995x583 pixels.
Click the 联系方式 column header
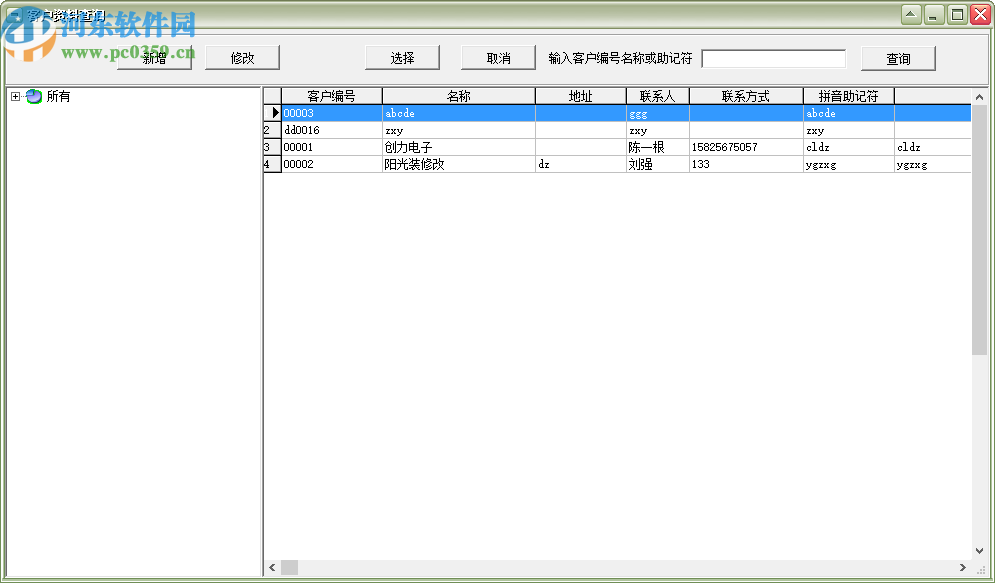[746, 96]
